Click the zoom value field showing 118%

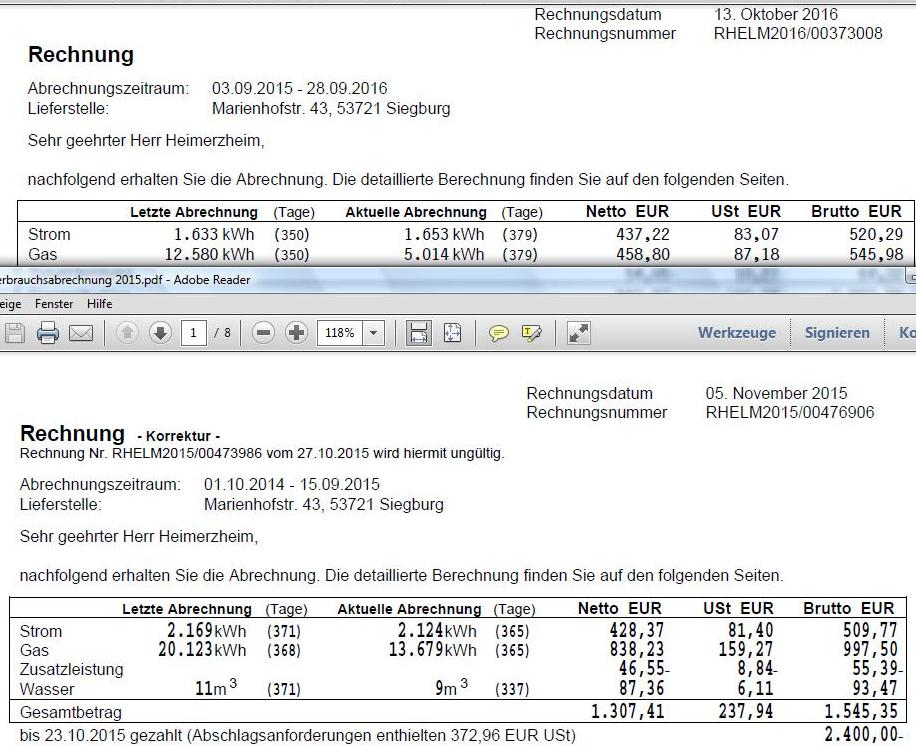pos(340,333)
